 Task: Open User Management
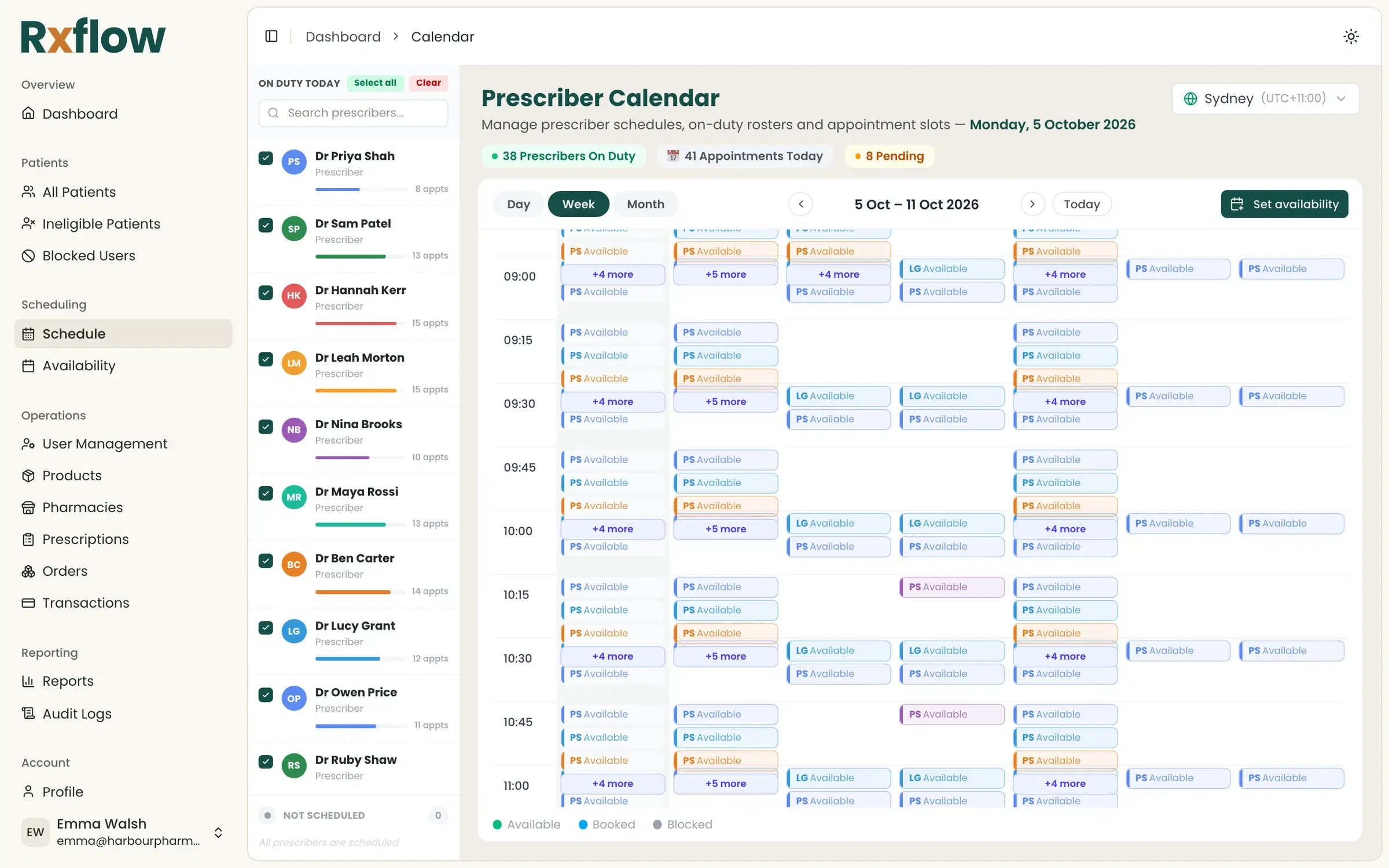click(x=123, y=444)
